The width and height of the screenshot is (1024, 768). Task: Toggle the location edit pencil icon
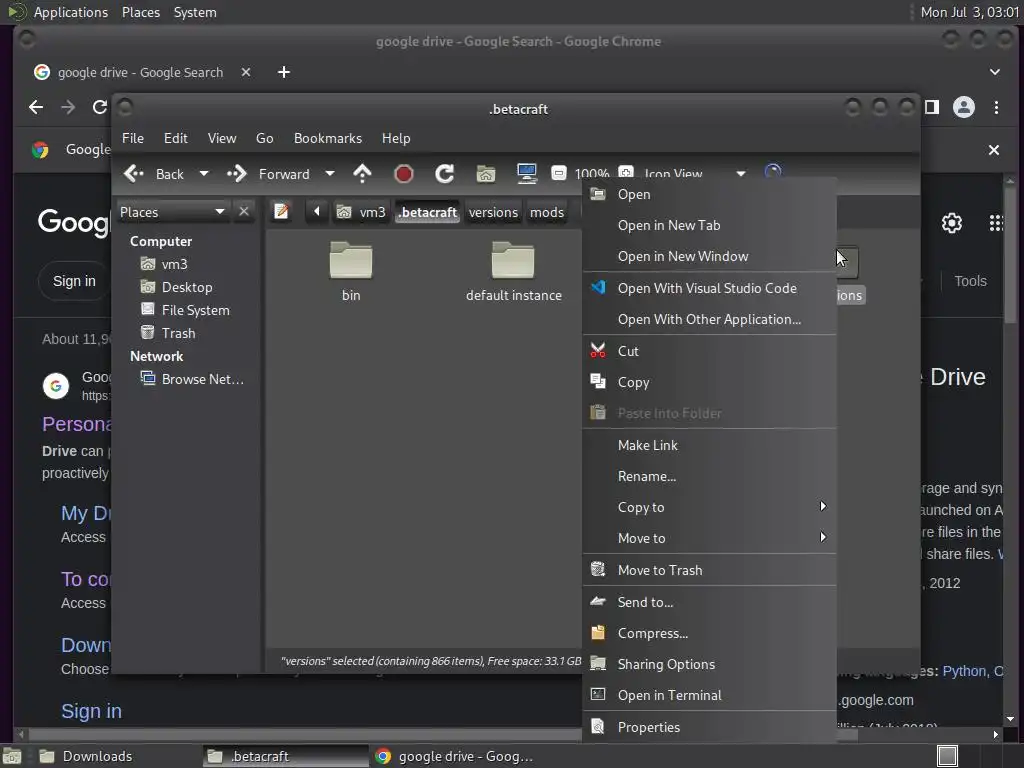click(x=281, y=212)
